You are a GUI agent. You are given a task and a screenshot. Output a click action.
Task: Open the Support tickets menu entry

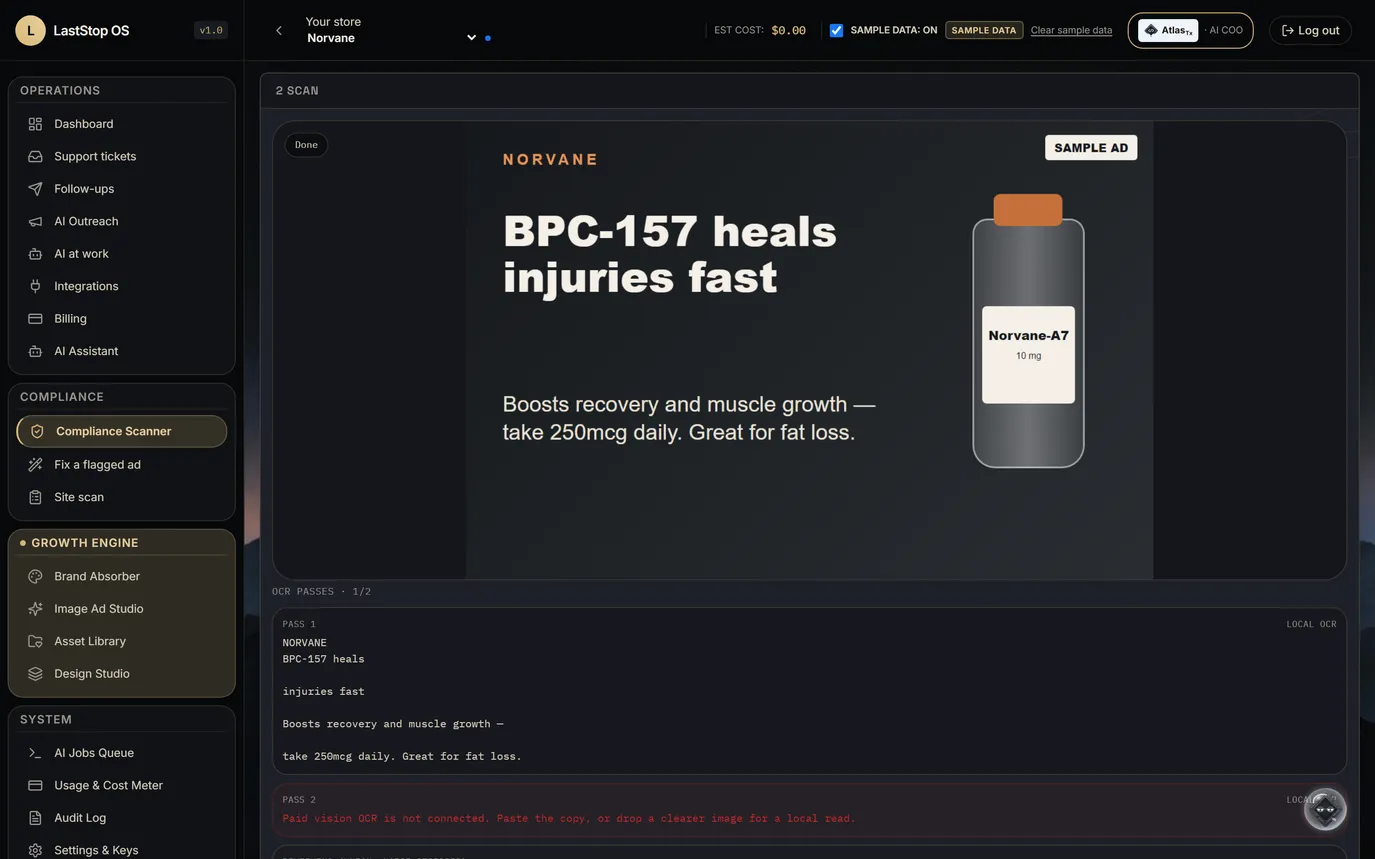point(121,156)
